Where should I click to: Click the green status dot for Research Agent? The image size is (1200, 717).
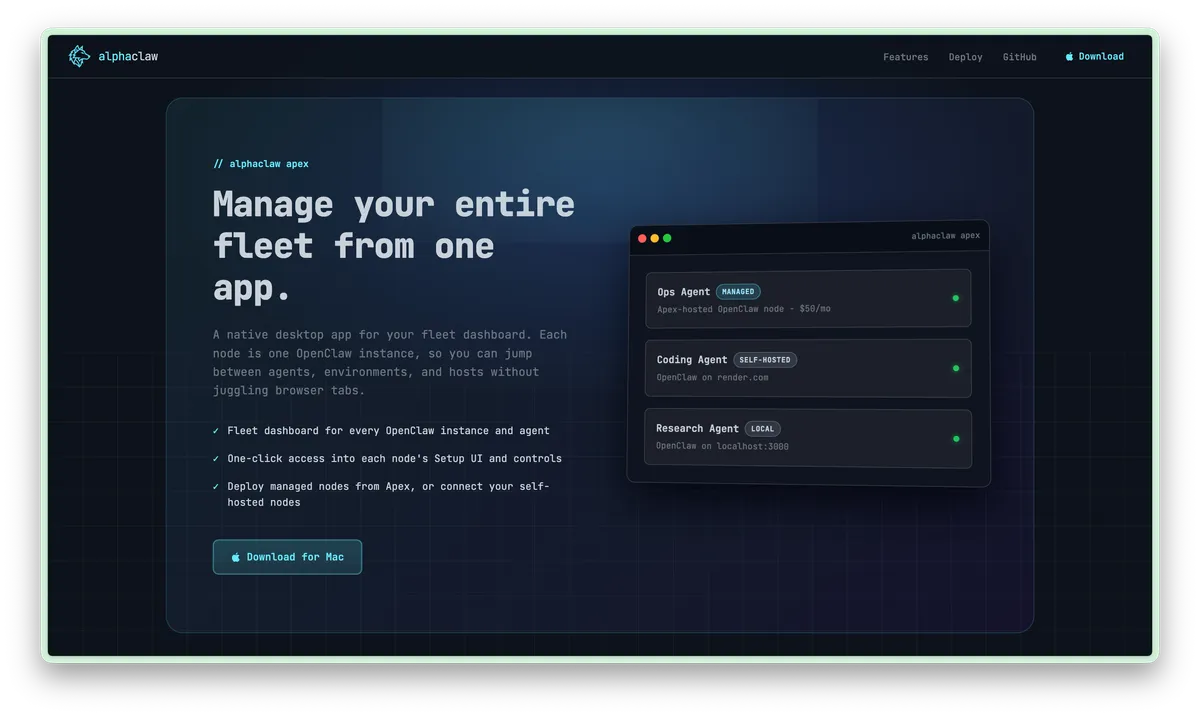click(x=955, y=438)
